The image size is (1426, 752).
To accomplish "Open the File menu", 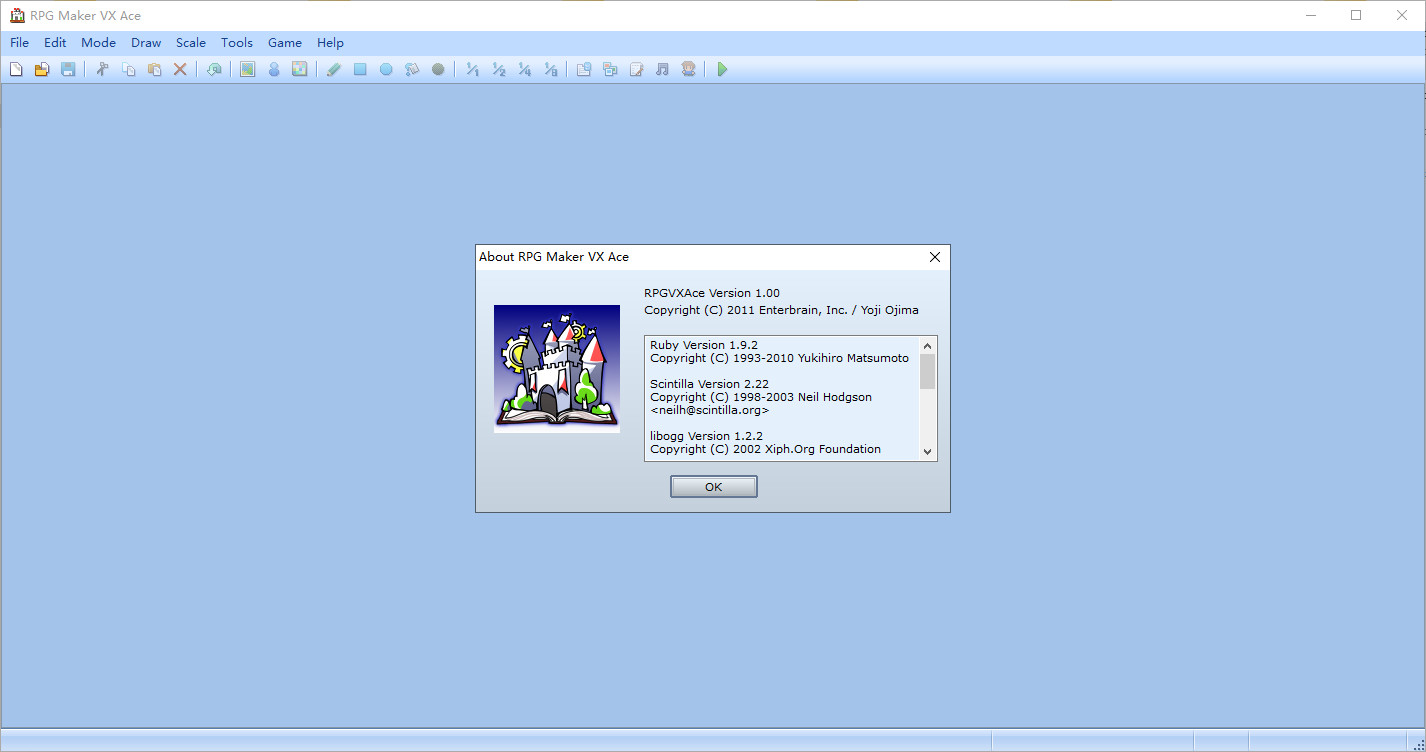I will [x=20, y=43].
